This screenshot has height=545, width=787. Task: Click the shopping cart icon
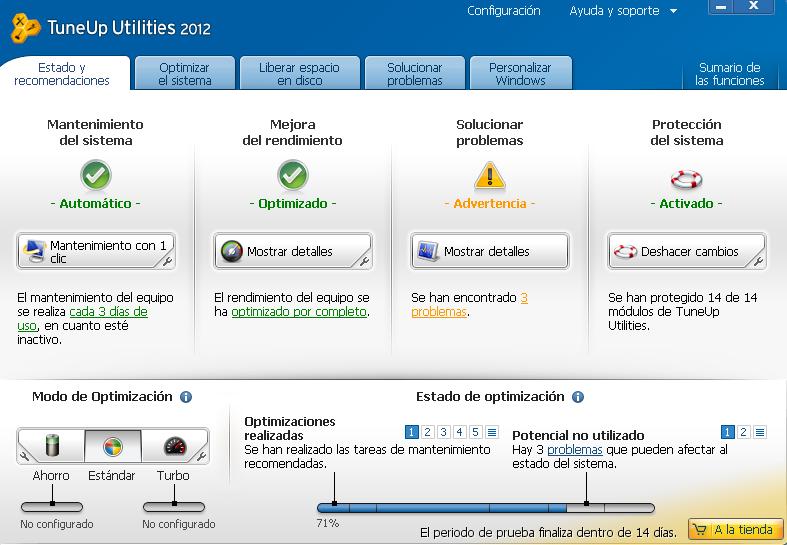tap(700, 530)
